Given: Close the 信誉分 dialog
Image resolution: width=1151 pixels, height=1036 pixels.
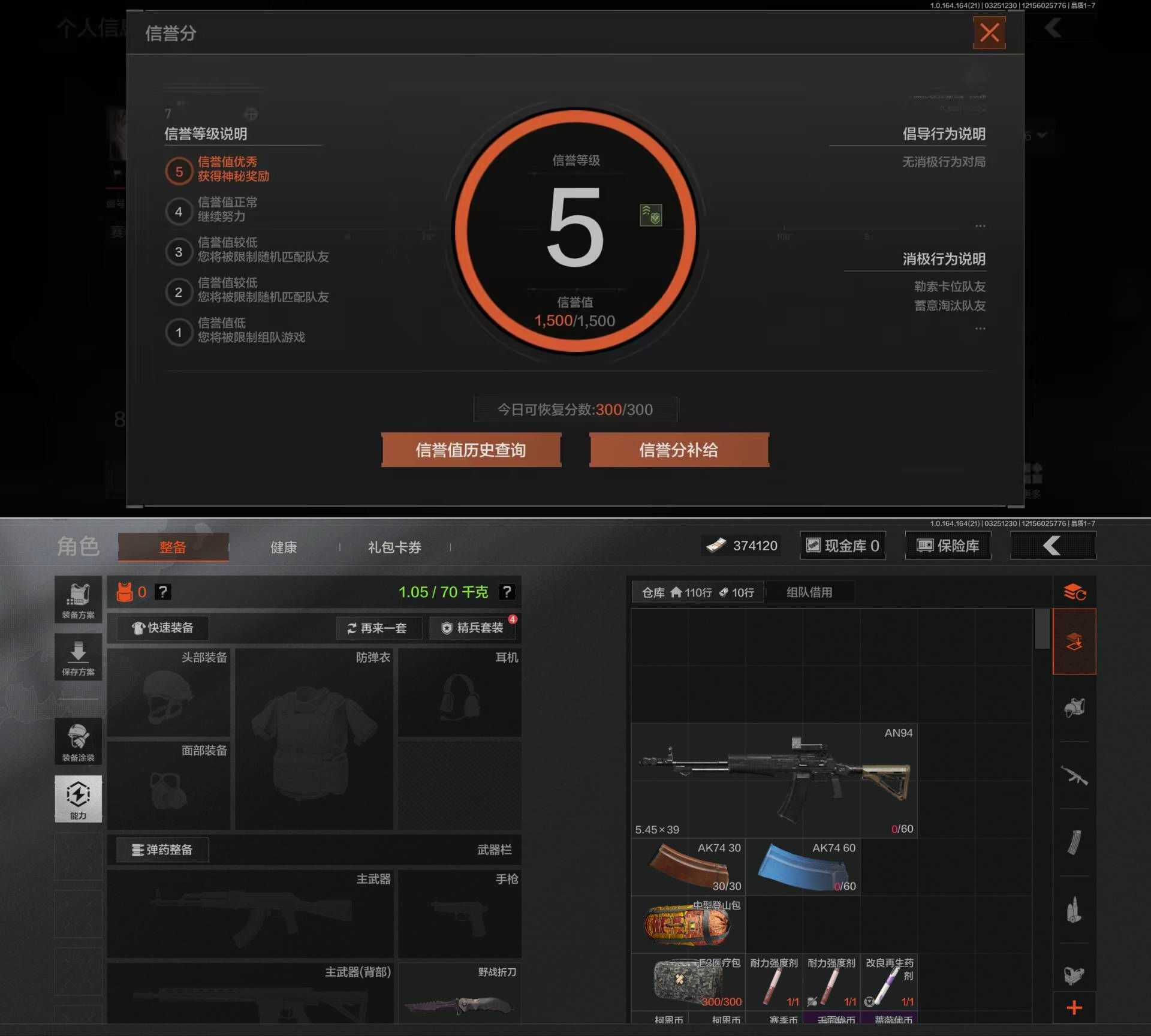Looking at the screenshot, I should (x=989, y=32).
